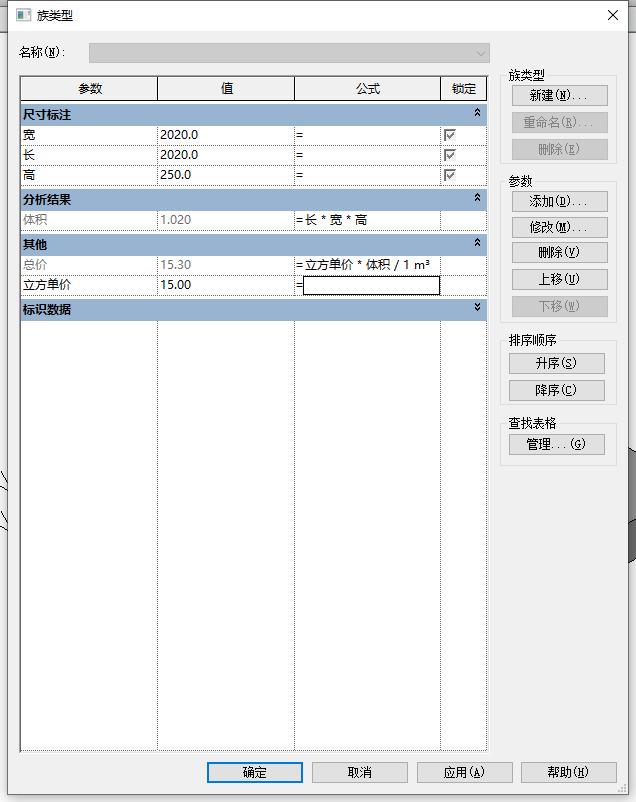
Task: Click the dialog resize grip corner
Action: (x=623, y=789)
